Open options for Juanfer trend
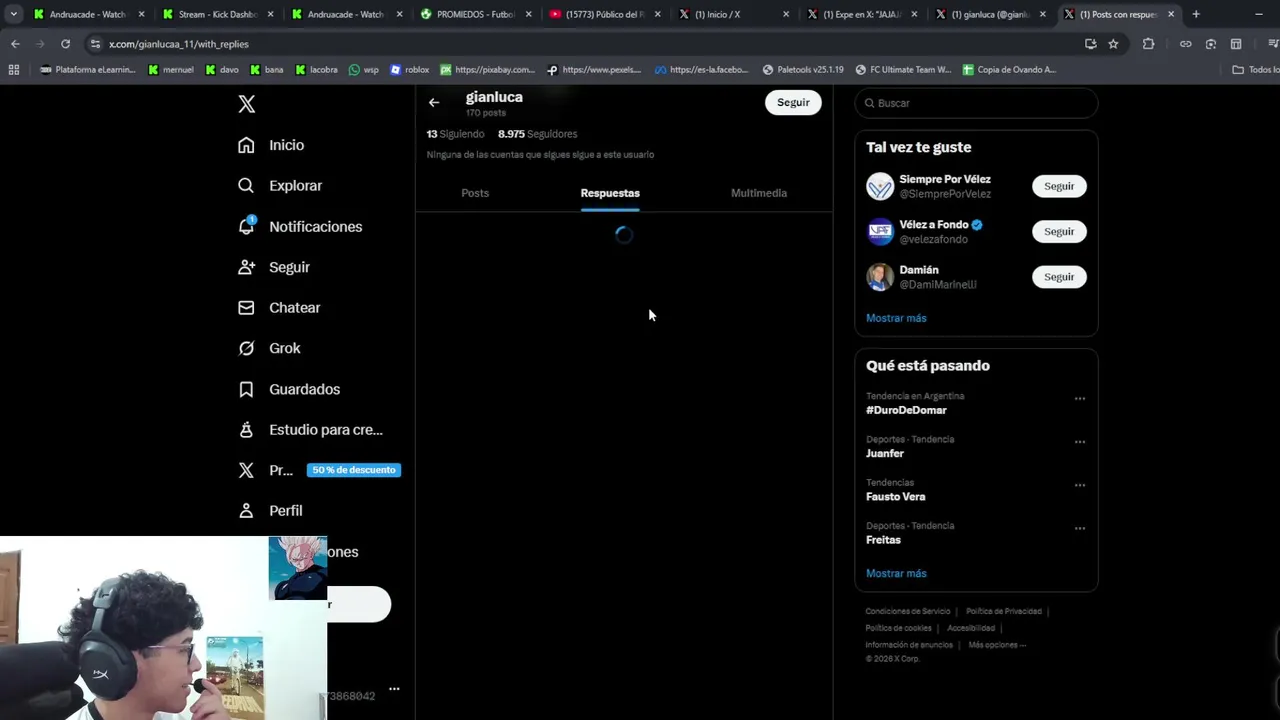The width and height of the screenshot is (1280, 720). (1080, 441)
